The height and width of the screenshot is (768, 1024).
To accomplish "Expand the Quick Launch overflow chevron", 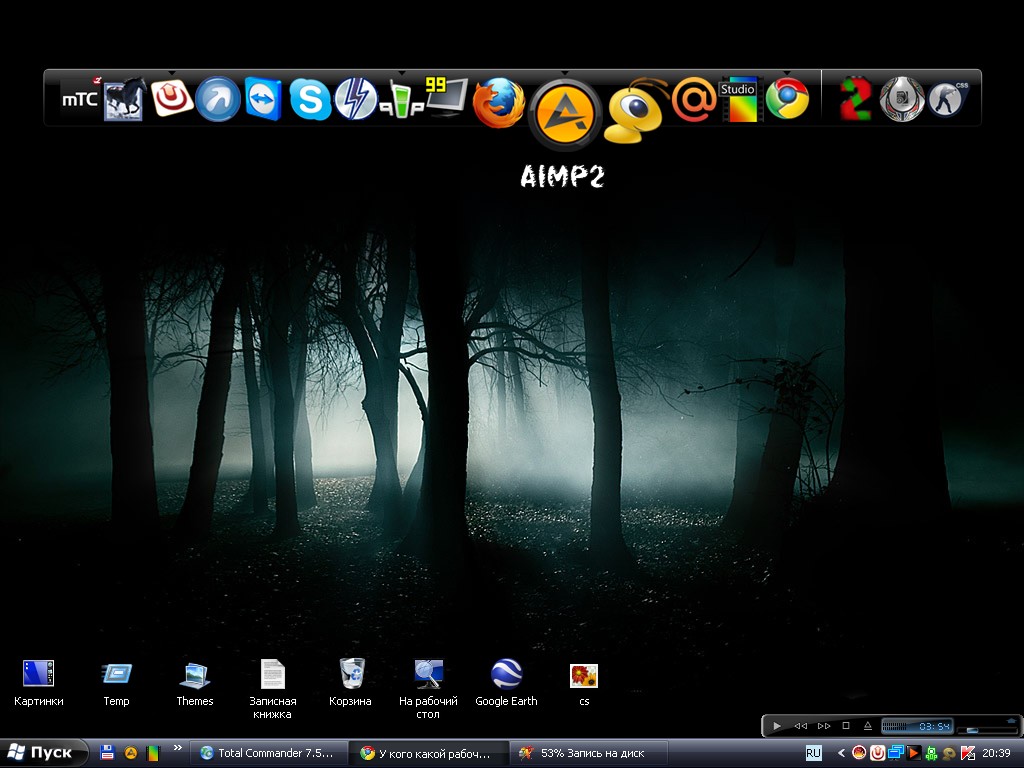I will click(178, 747).
